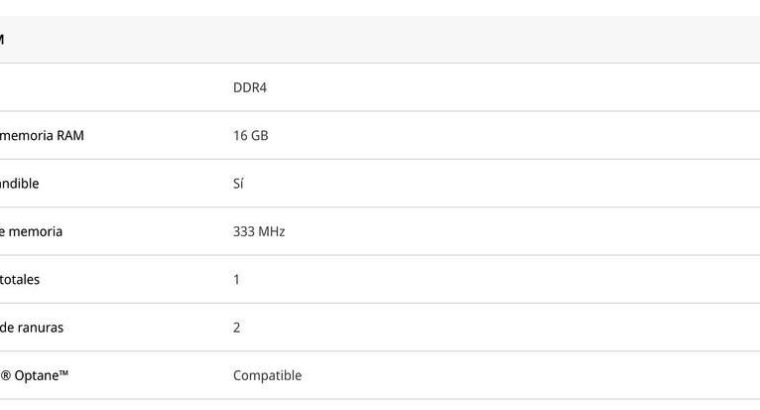Click the ® symbol before Optane

click(6, 375)
